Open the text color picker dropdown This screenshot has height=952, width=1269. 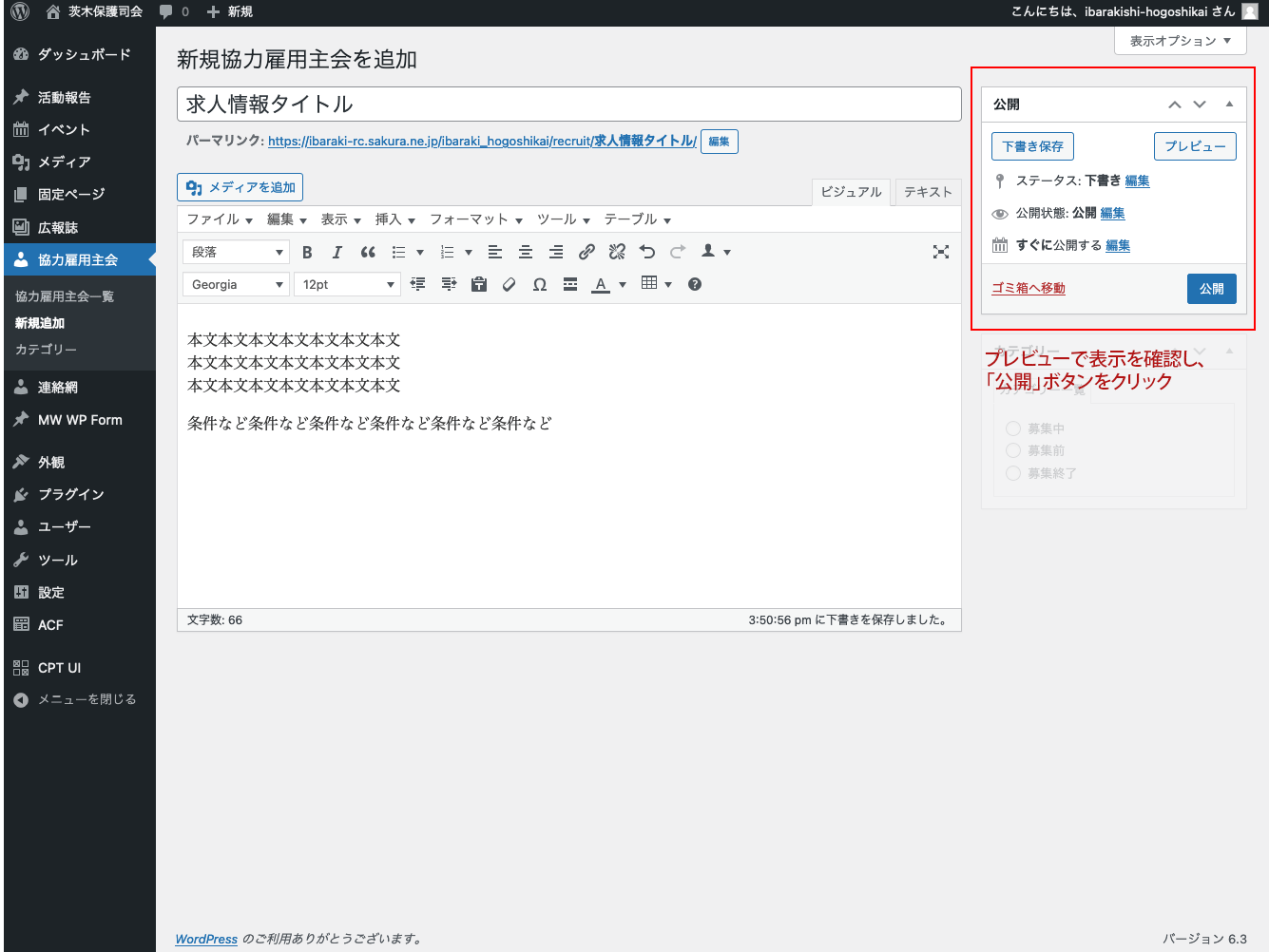pos(622,283)
